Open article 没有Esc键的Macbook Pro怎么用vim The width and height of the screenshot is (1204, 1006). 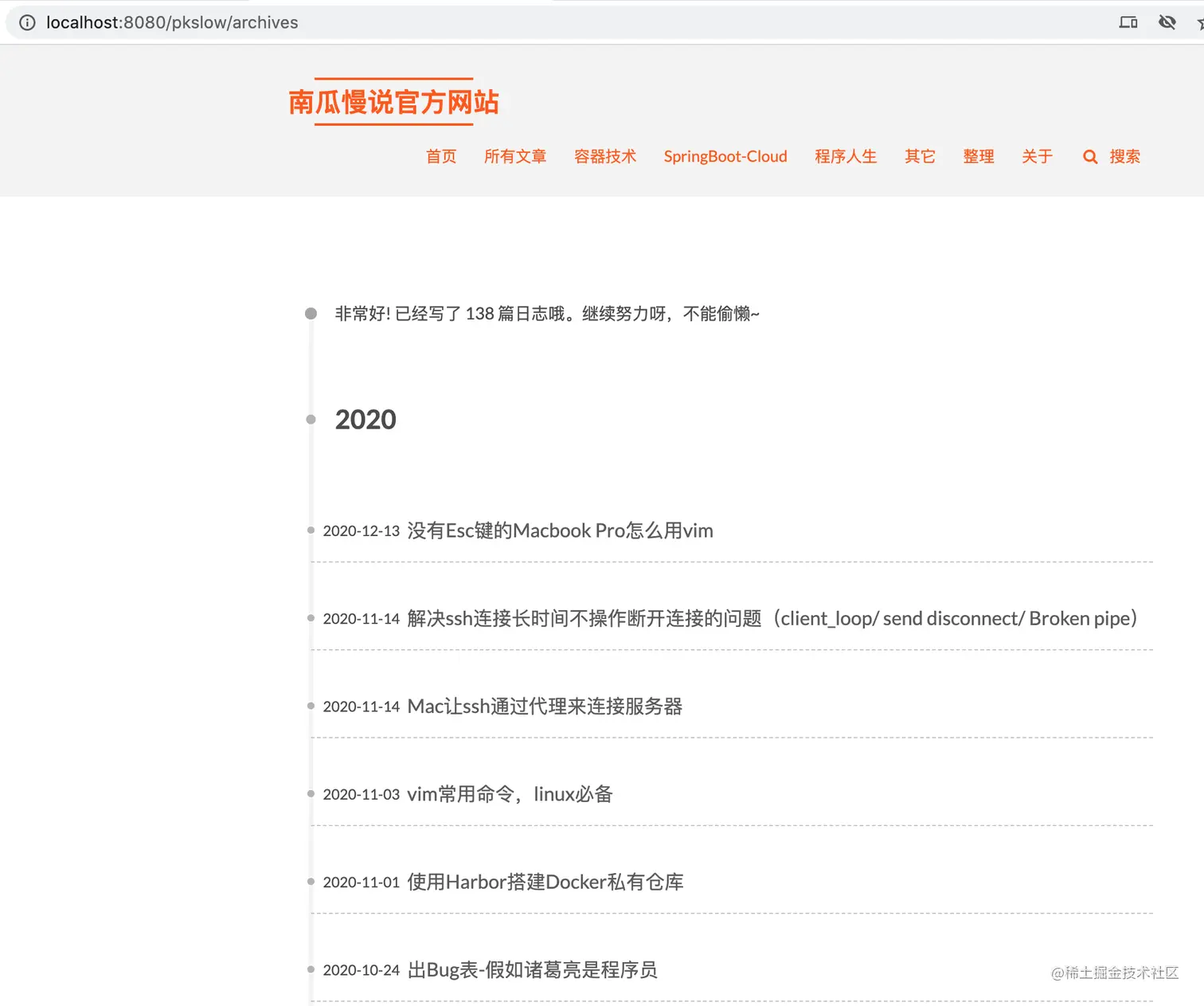pos(560,530)
